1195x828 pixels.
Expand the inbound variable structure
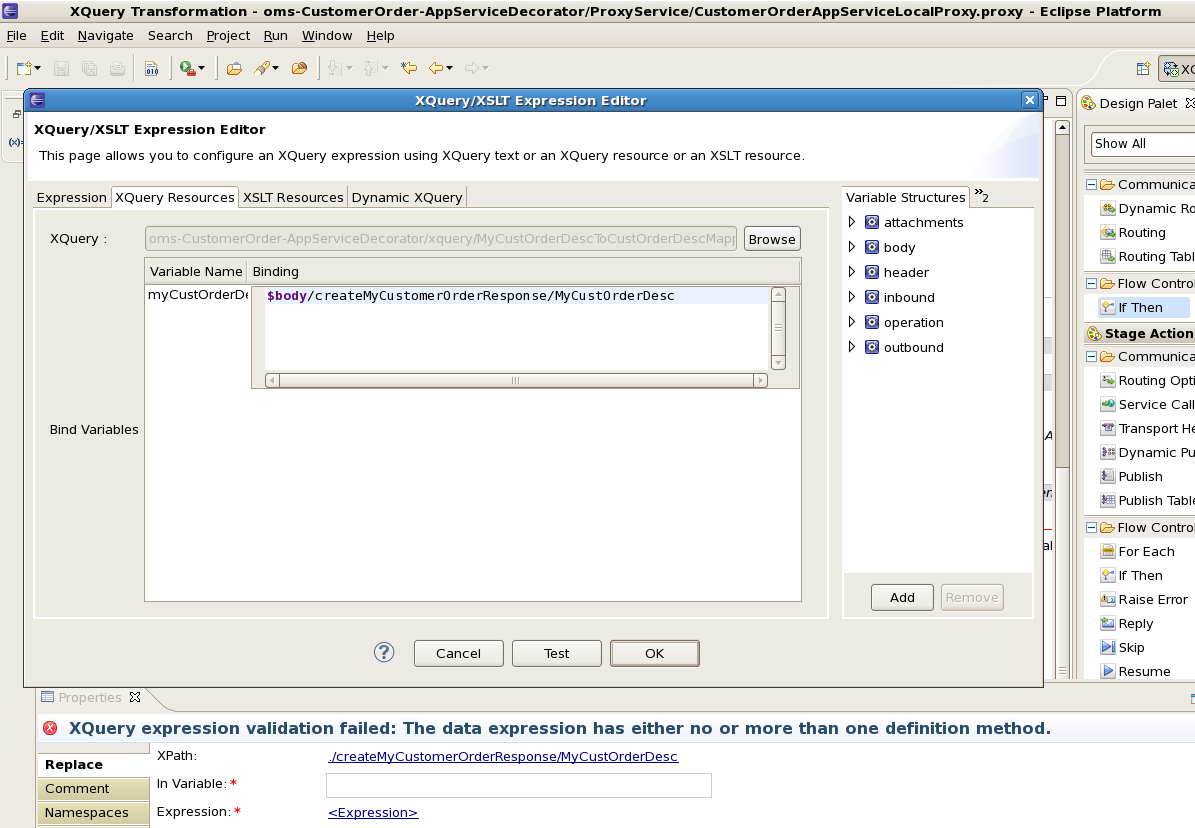(x=852, y=297)
